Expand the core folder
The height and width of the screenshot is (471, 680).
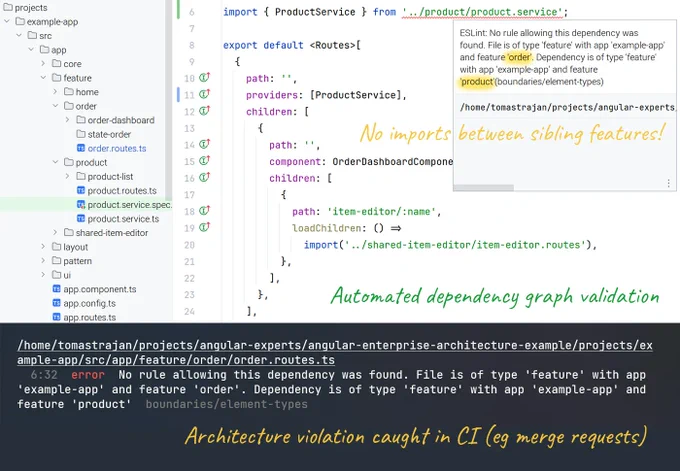pyautogui.click(x=43, y=63)
